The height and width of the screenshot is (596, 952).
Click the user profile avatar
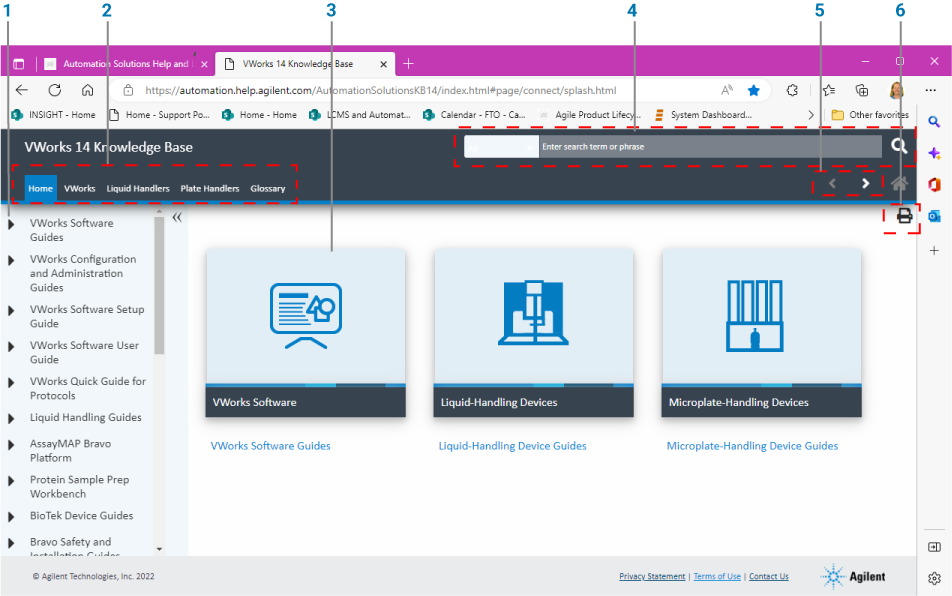[896, 90]
